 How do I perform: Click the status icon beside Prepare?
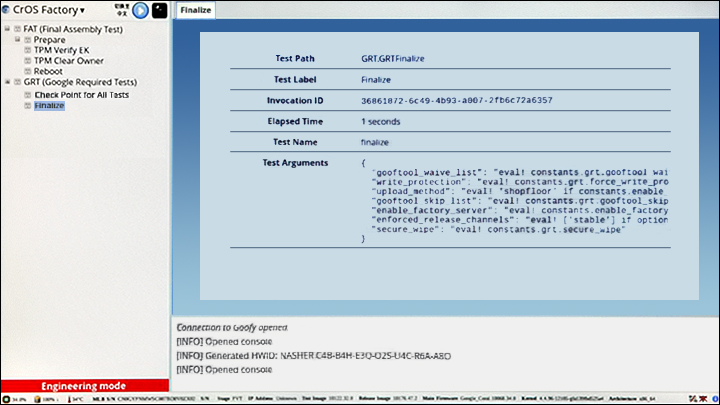tap(28, 40)
